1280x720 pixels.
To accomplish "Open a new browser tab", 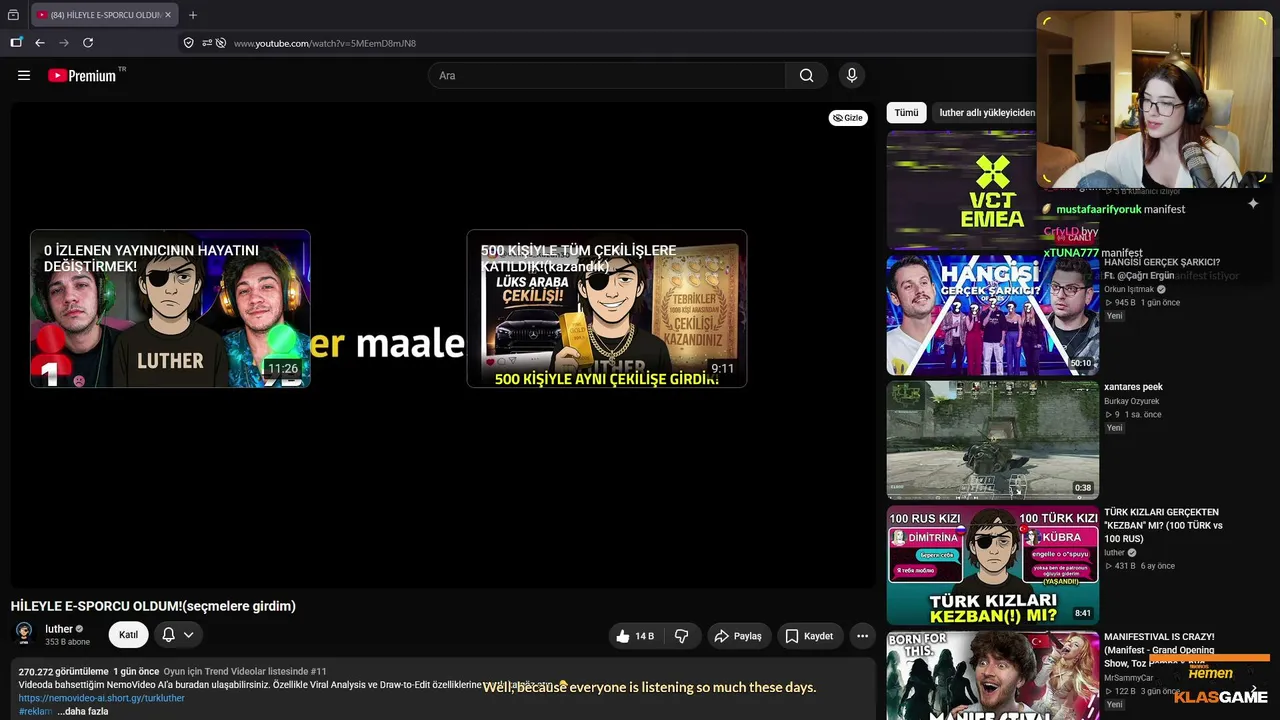I will pyautogui.click(x=193, y=15).
